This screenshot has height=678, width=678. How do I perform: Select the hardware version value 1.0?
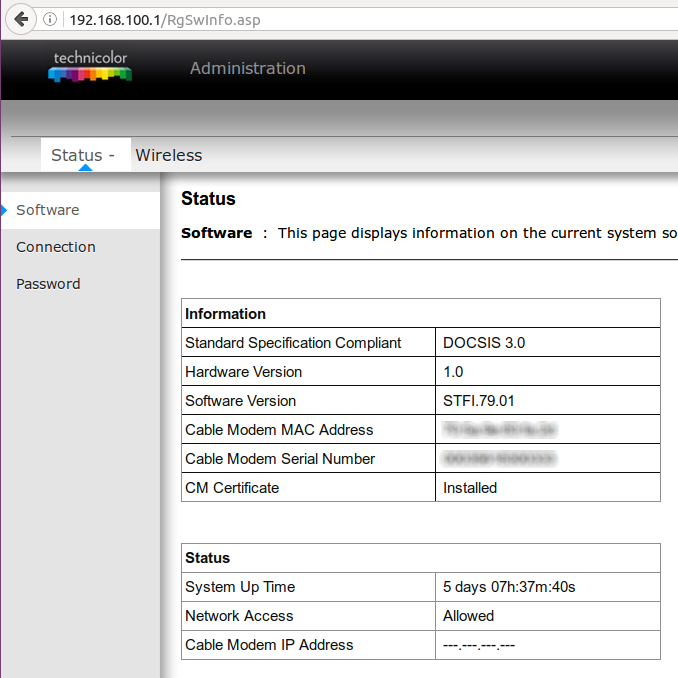coord(453,371)
